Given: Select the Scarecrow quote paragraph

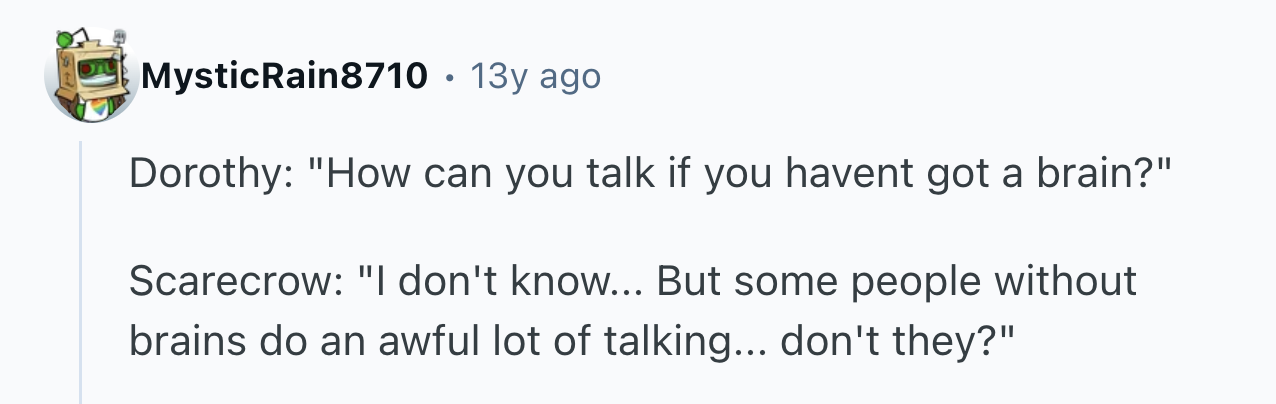Looking at the screenshot, I should 633,311.
